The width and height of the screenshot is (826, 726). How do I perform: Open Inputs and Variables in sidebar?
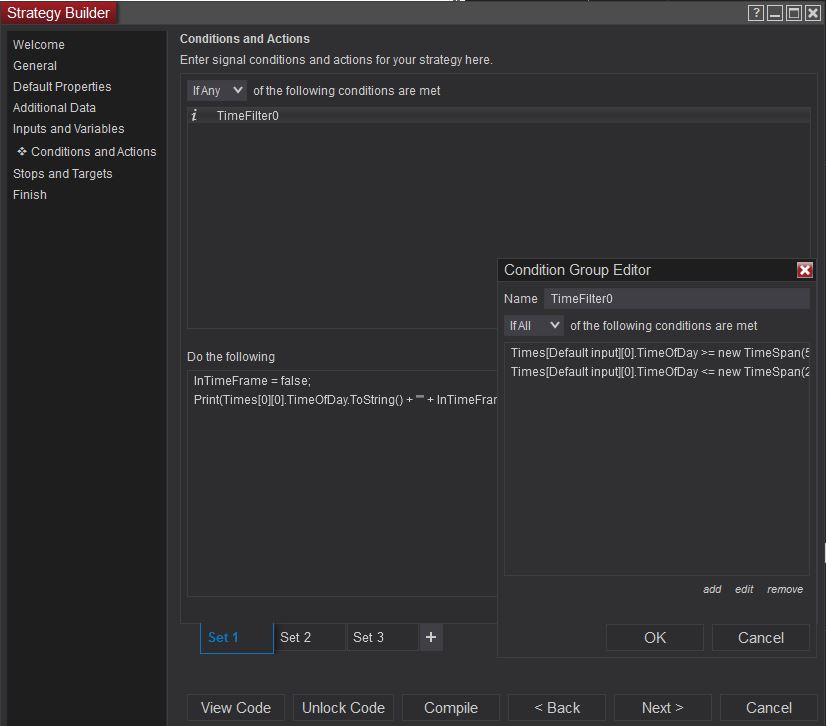pyautogui.click(x=68, y=129)
